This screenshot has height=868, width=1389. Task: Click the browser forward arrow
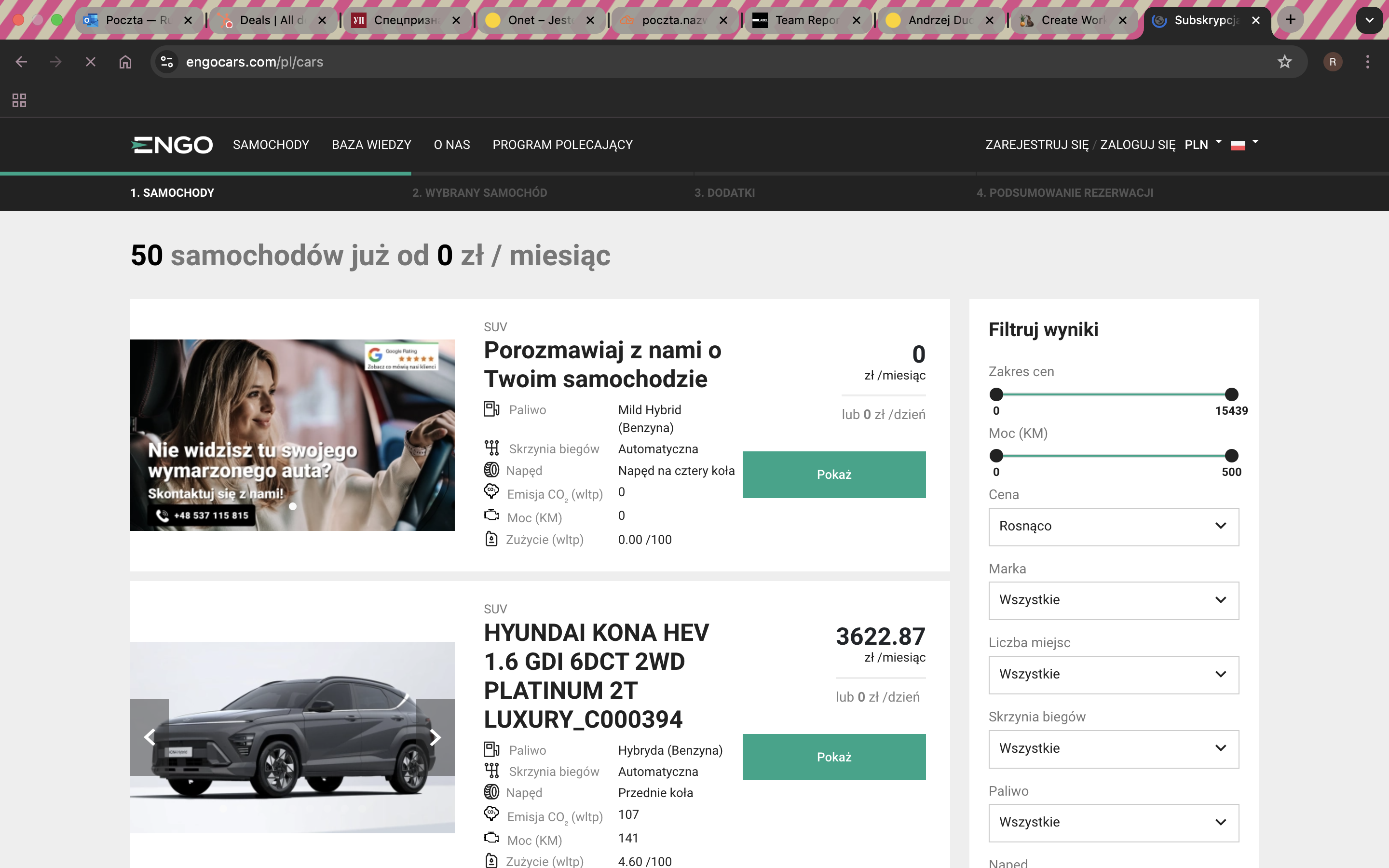point(55,61)
